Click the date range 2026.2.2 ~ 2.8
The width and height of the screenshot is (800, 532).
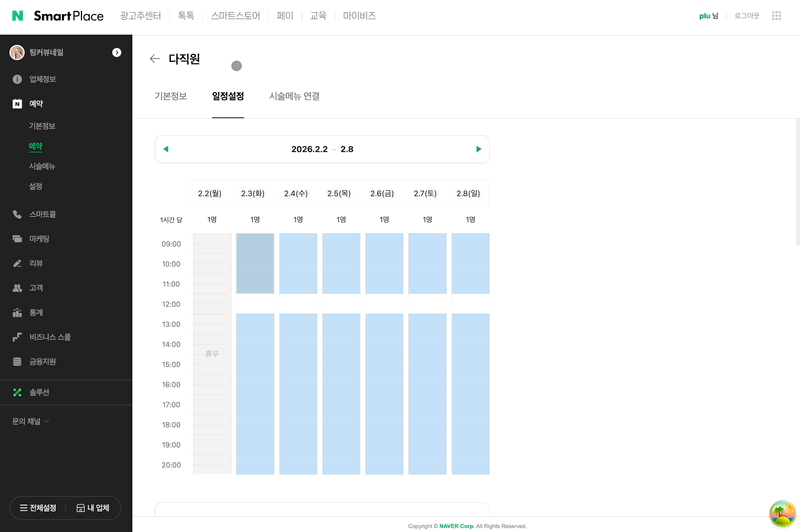[322, 149]
